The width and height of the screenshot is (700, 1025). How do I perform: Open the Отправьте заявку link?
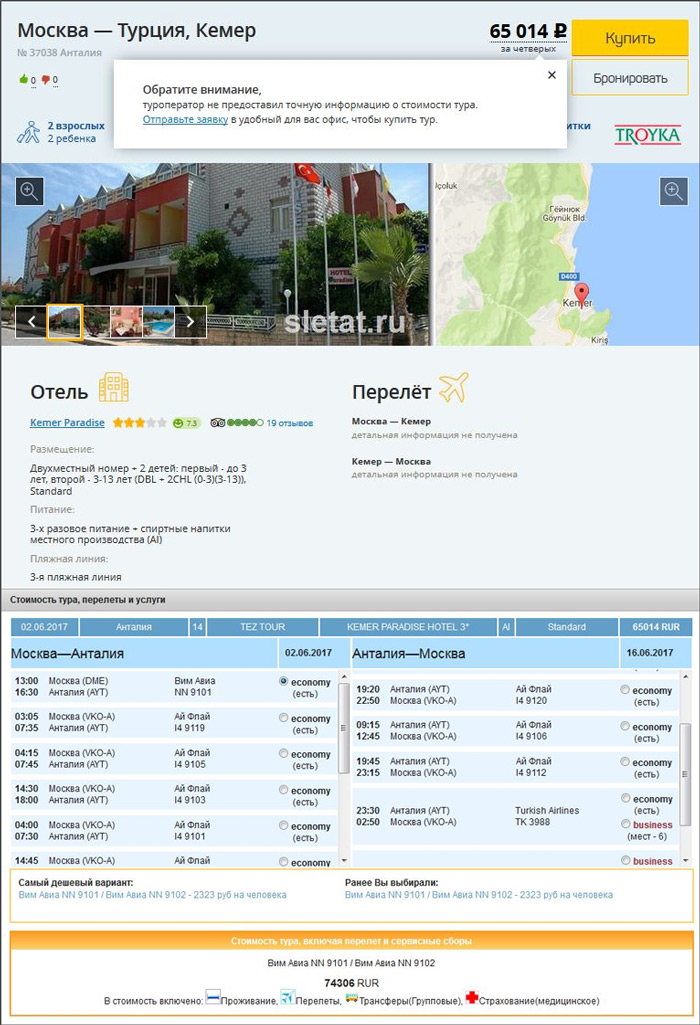185,120
